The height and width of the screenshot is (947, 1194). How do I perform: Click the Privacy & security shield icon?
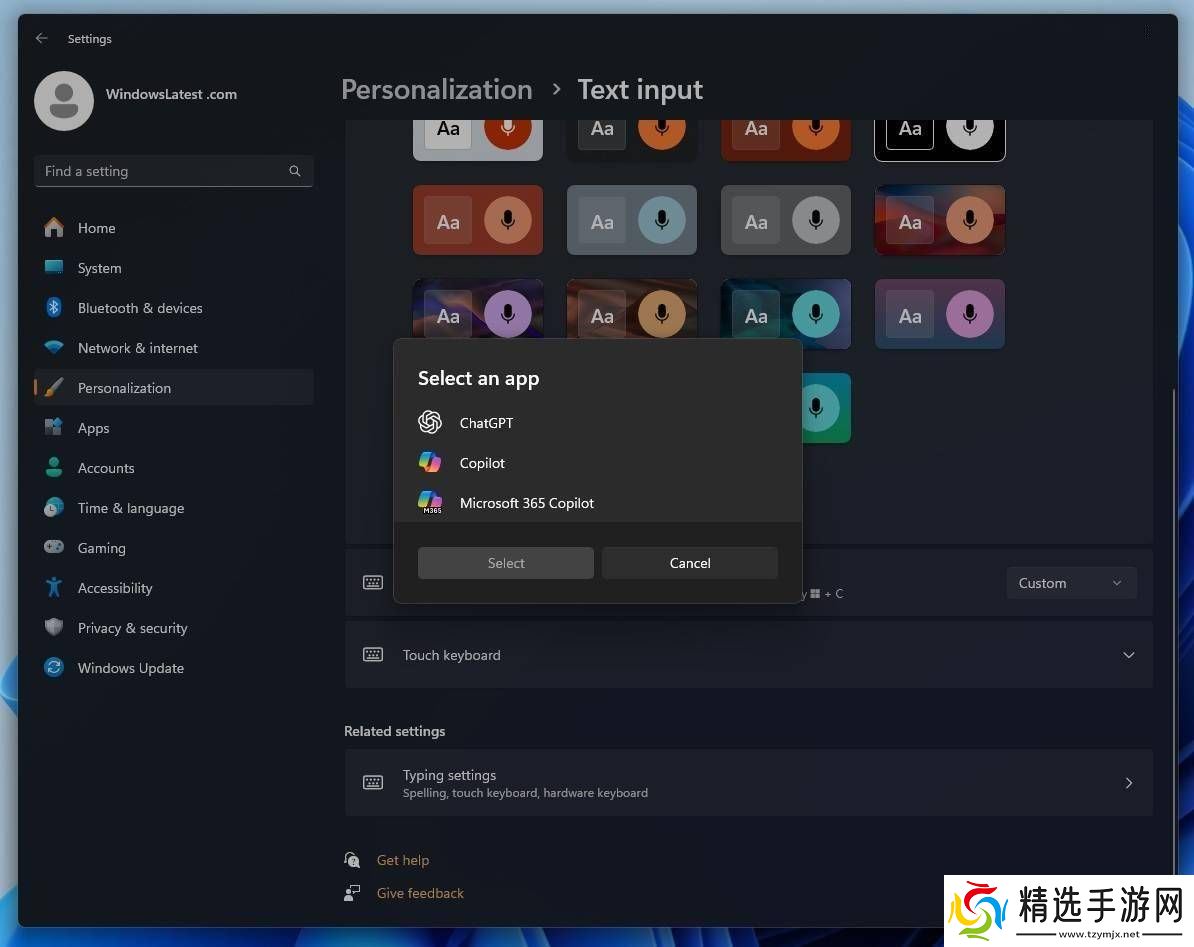pyautogui.click(x=54, y=628)
